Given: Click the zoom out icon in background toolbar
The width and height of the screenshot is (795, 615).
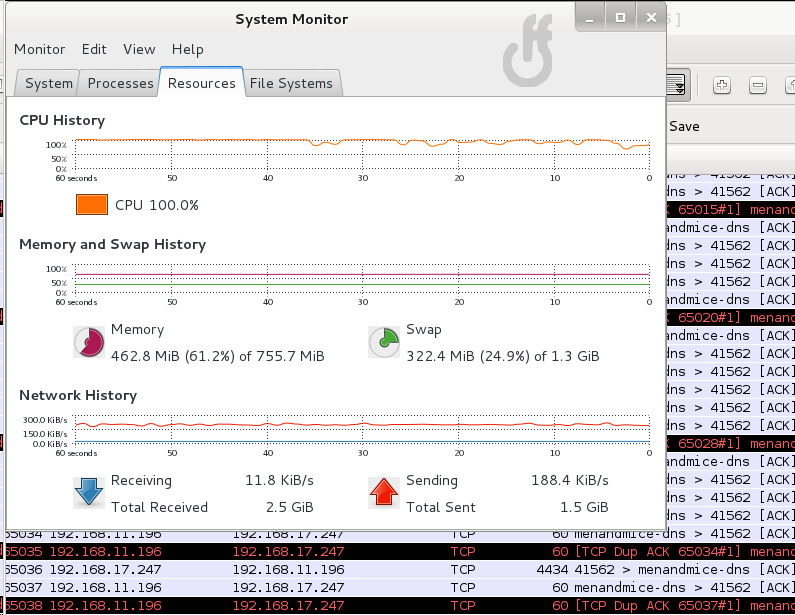Looking at the screenshot, I should 757,85.
